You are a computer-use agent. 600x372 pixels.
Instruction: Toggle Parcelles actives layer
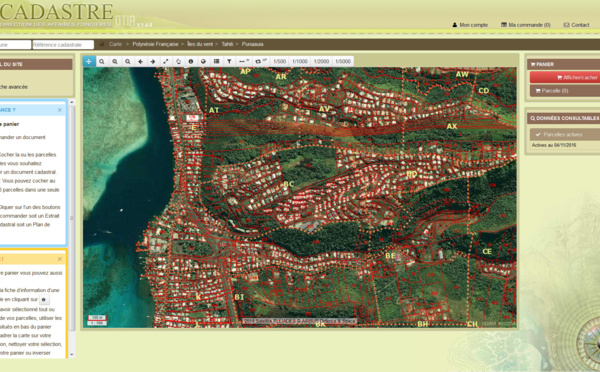[565, 134]
